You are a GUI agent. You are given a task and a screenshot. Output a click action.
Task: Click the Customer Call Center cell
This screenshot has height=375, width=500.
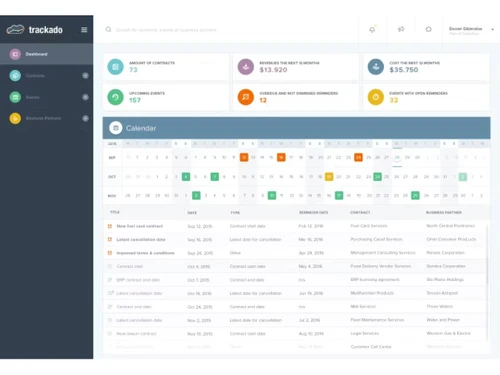coord(371,347)
